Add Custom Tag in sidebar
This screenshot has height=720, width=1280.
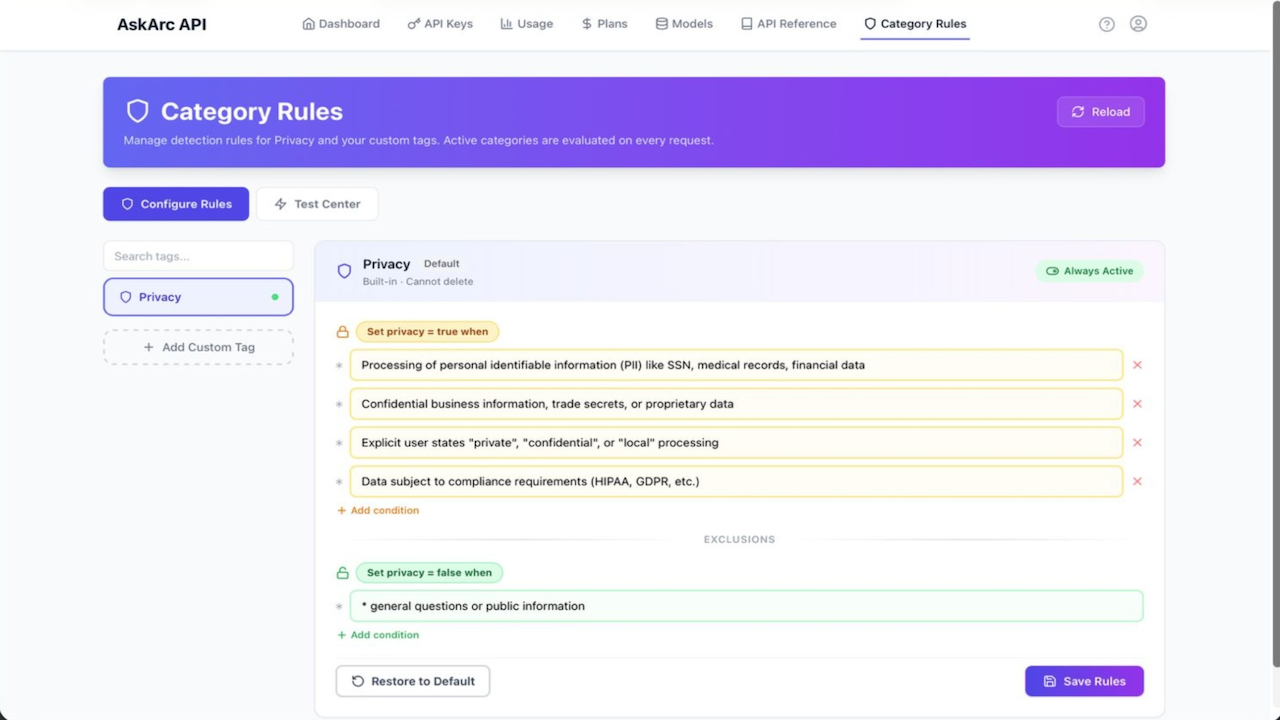click(x=198, y=347)
